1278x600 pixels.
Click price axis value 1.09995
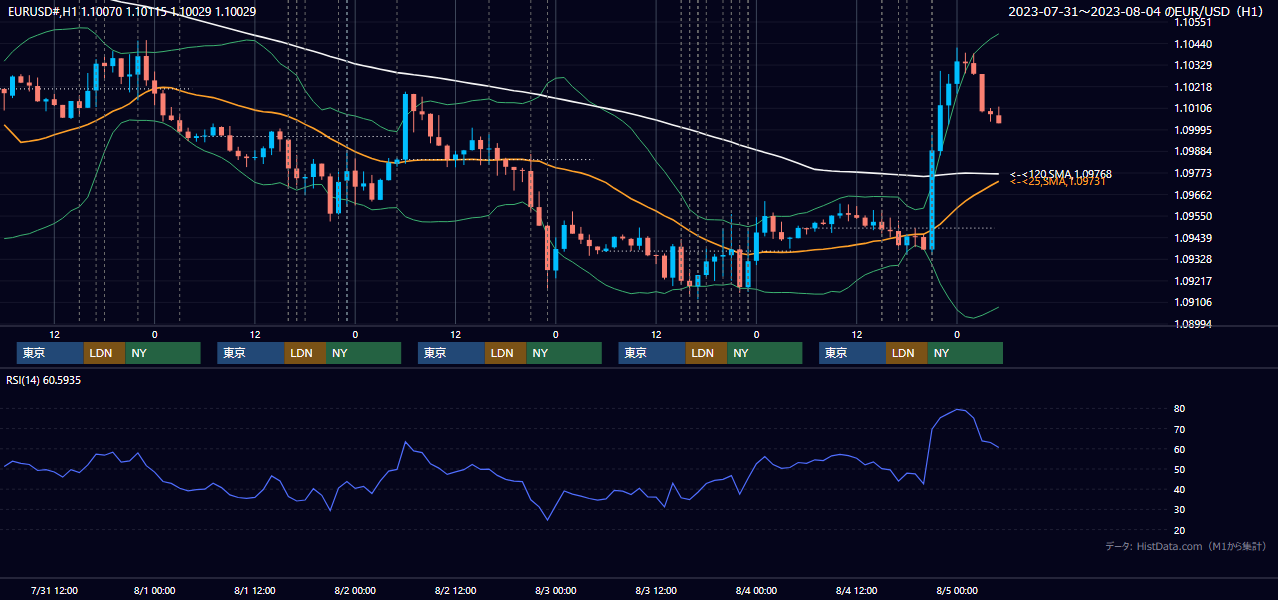pos(1193,130)
